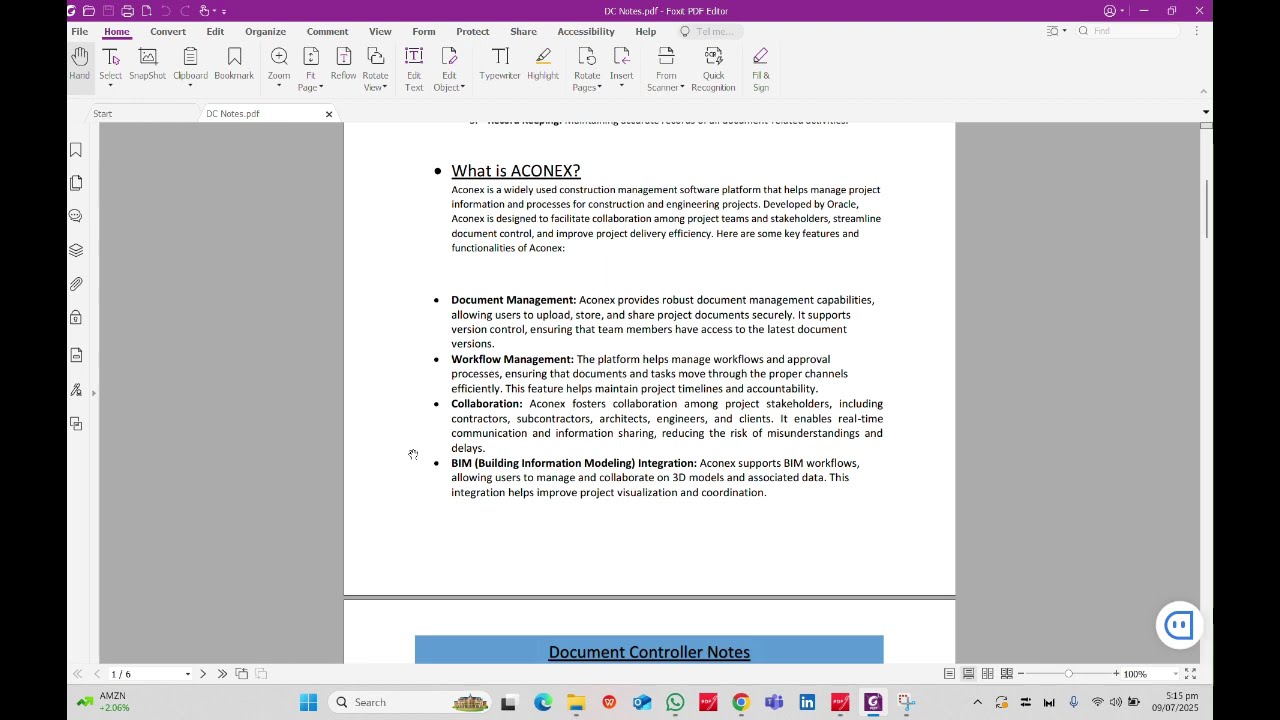
Task: Run Quick Recognition OCR
Action: (713, 68)
